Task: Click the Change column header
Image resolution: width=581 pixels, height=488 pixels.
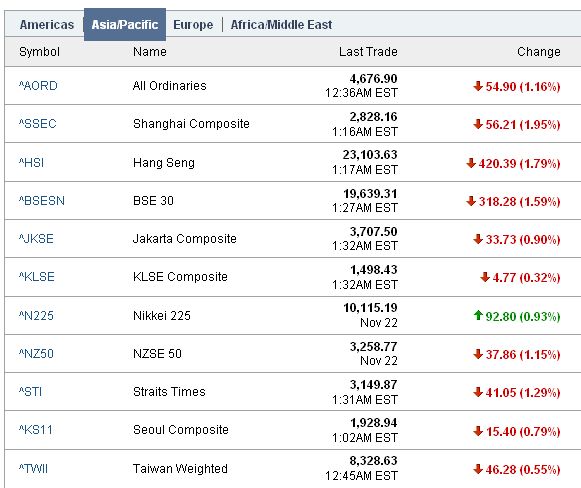Action: point(538,52)
